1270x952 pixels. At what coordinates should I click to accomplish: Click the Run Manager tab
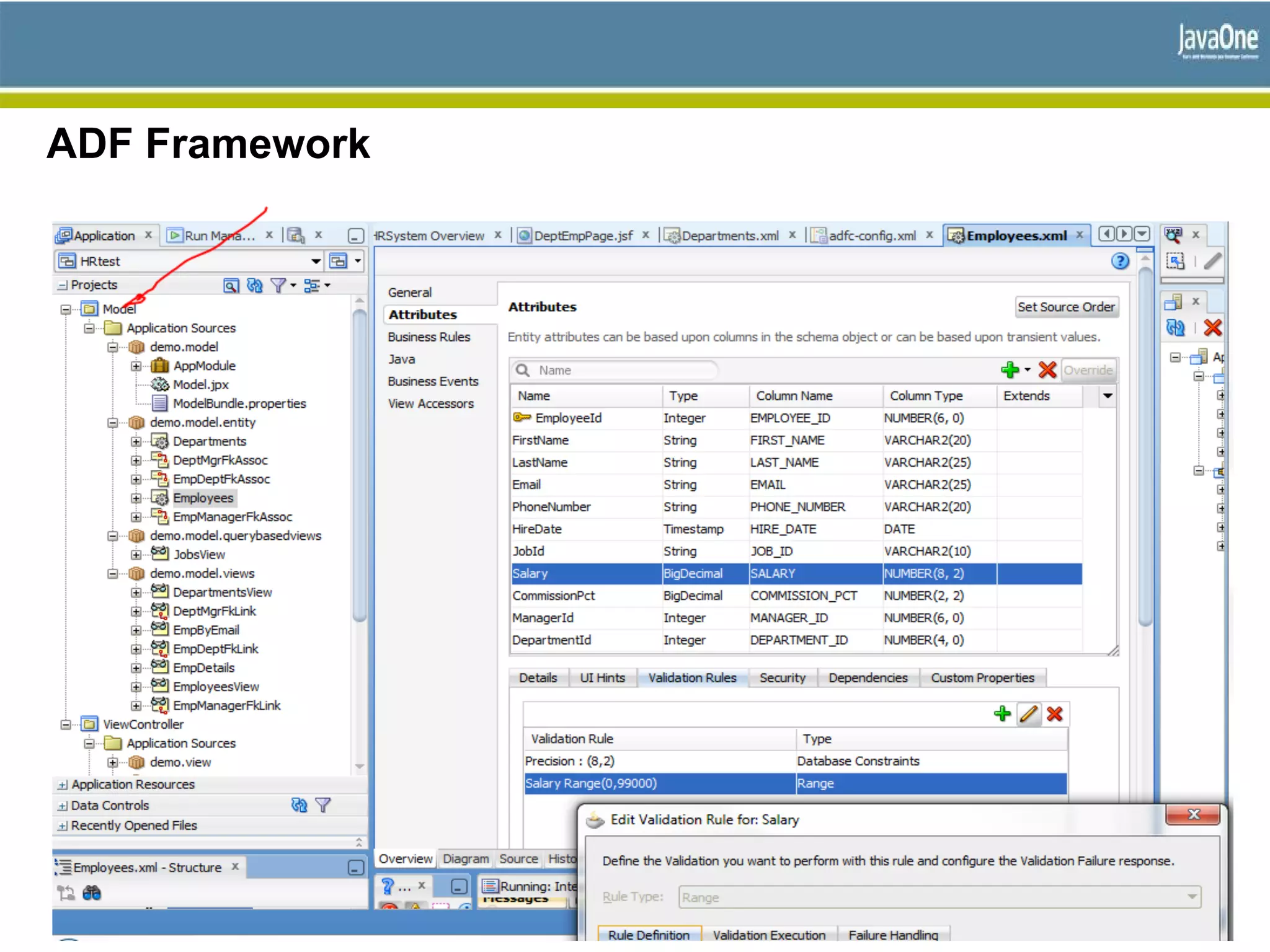220,236
